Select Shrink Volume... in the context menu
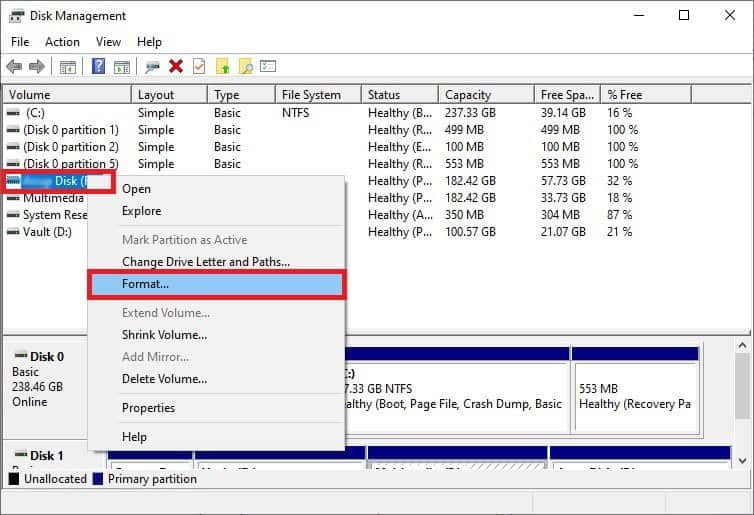The image size is (754, 515). pos(216,335)
